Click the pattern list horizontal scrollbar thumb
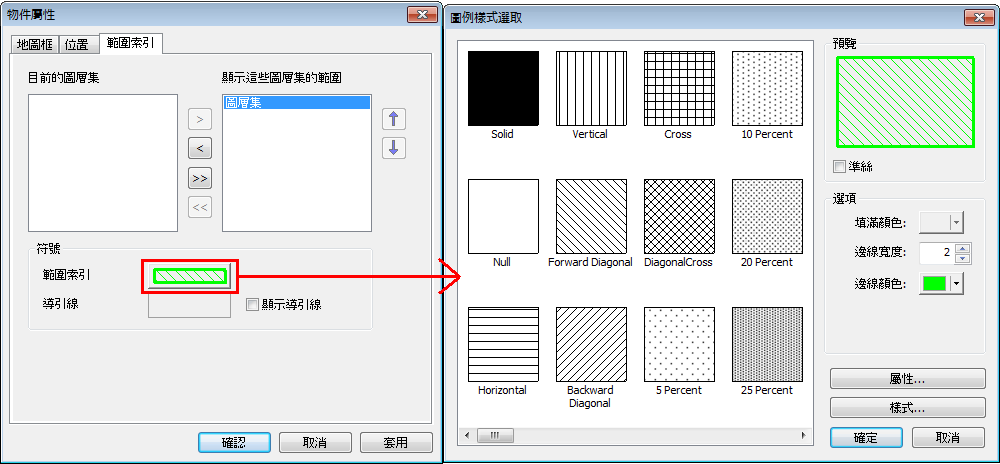This screenshot has width=1000, height=464. 494,435
